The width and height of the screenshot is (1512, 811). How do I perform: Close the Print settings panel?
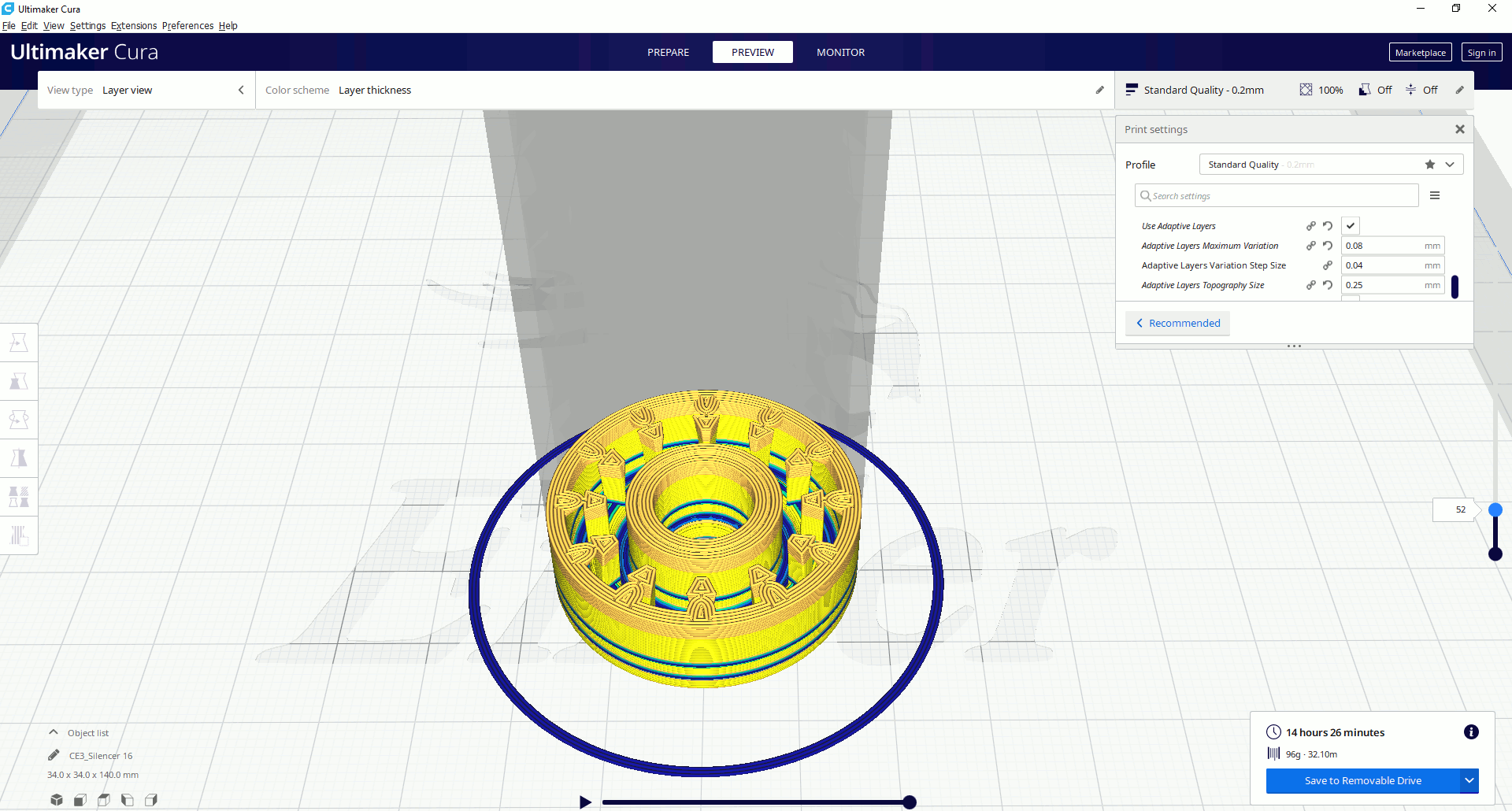pyautogui.click(x=1460, y=129)
